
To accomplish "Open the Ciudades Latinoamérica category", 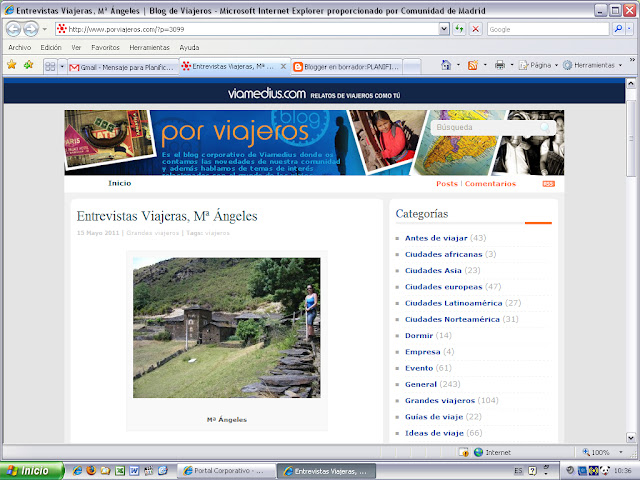I will 453,303.
